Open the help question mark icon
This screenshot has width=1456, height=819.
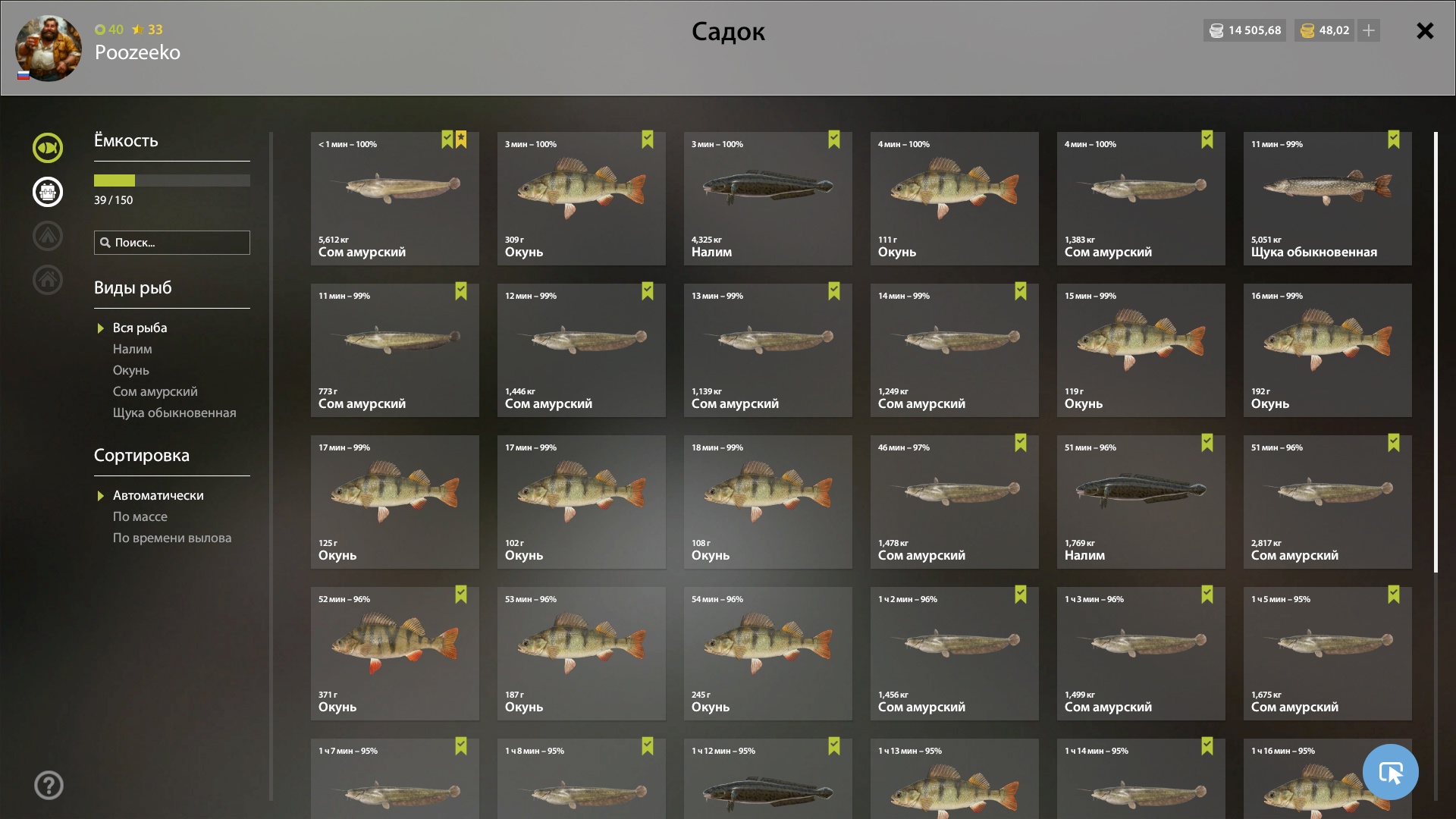pos(49,786)
